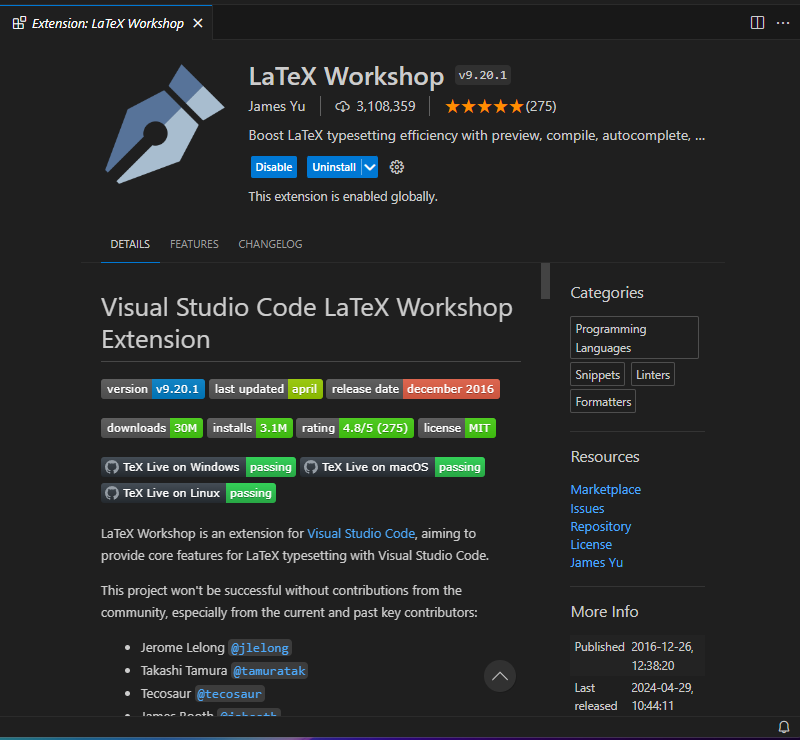Click the notifications bell icon
This screenshot has width=800, height=740.
(784, 727)
